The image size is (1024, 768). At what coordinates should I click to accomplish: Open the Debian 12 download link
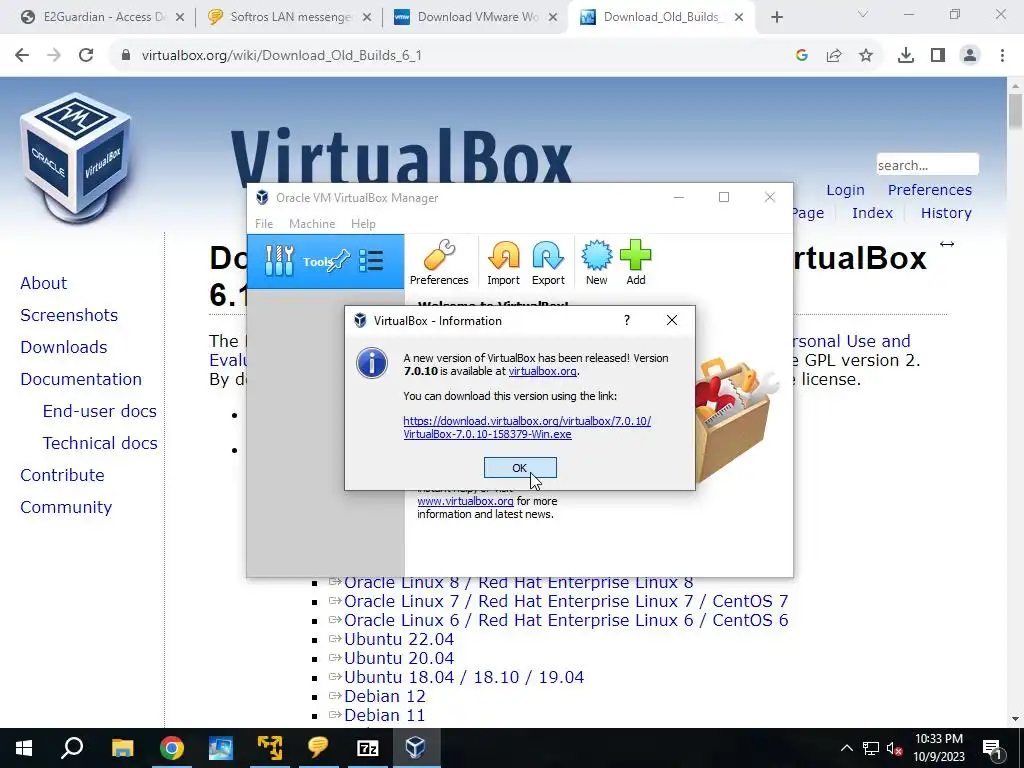[x=385, y=696]
